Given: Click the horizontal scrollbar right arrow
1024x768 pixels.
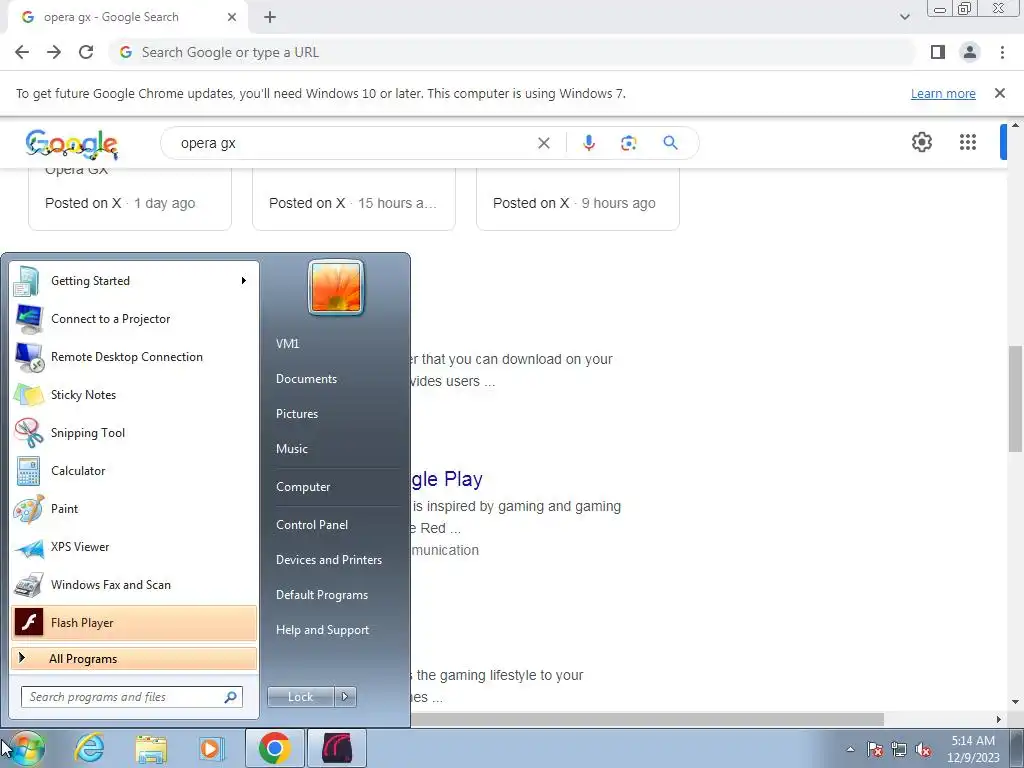Looking at the screenshot, I should tap(999, 720).
